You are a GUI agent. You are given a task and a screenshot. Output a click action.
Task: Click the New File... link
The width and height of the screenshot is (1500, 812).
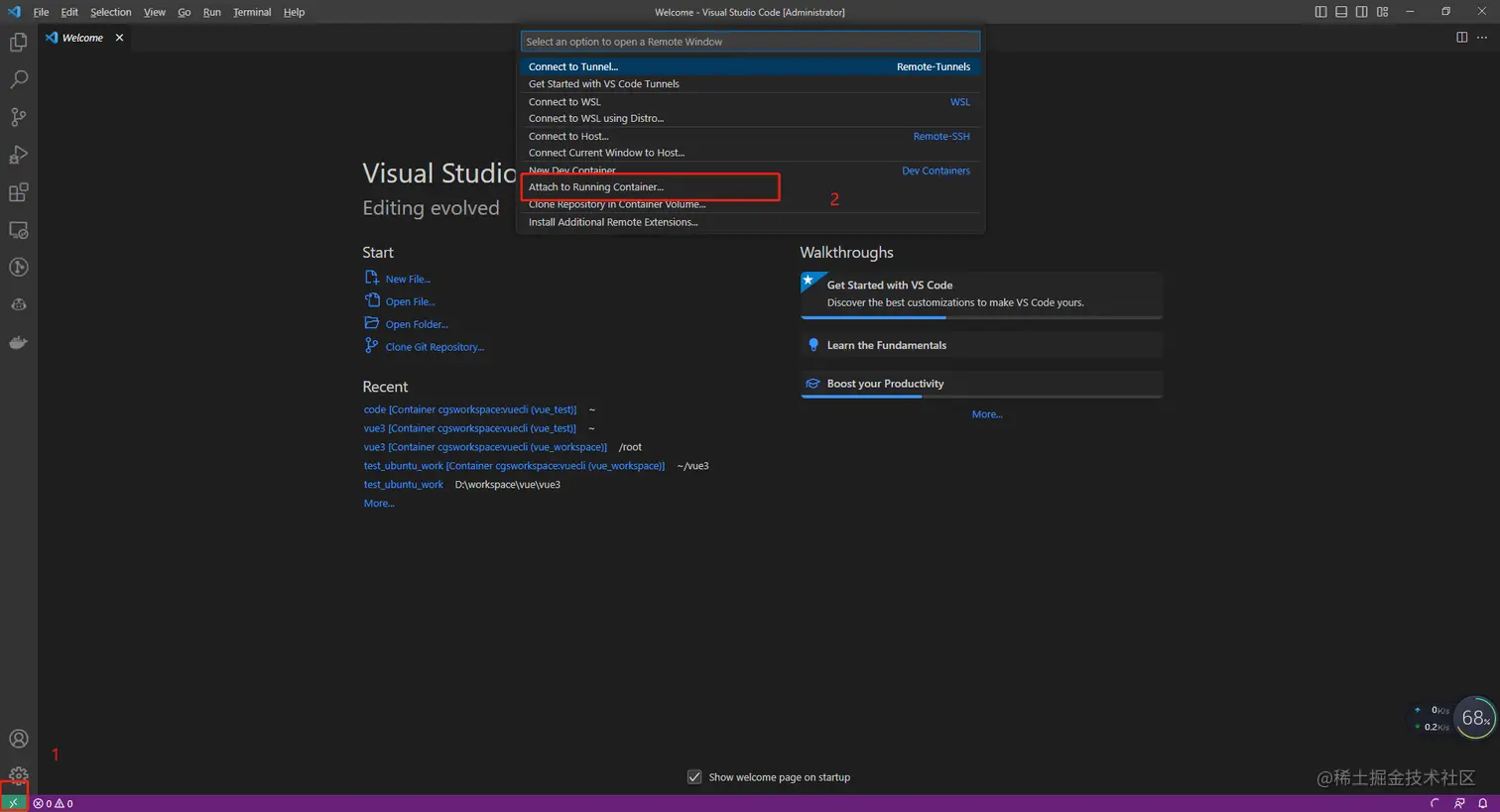point(408,280)
